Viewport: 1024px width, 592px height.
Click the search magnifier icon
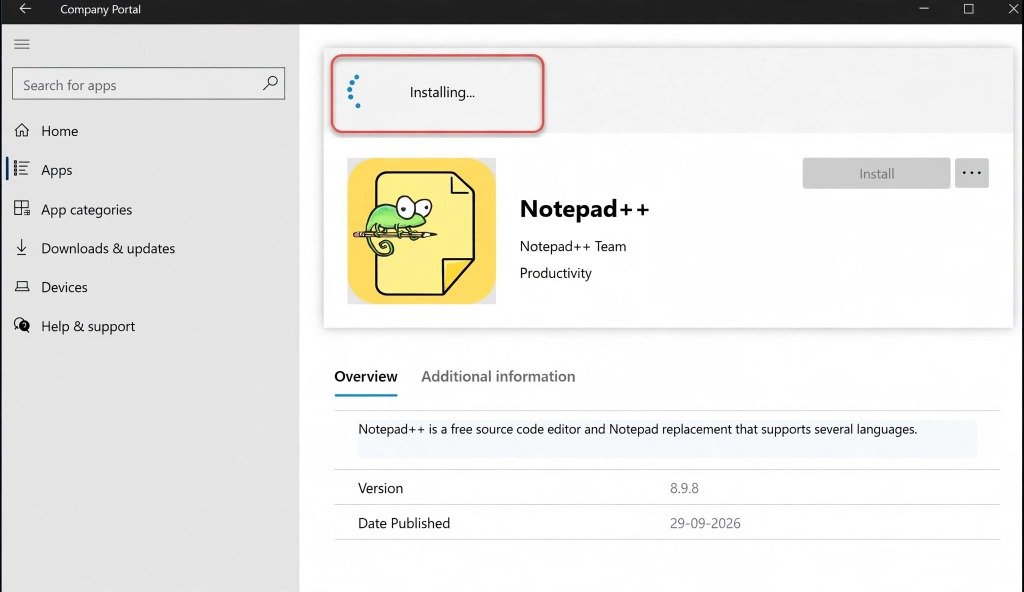tap(270, 83)
